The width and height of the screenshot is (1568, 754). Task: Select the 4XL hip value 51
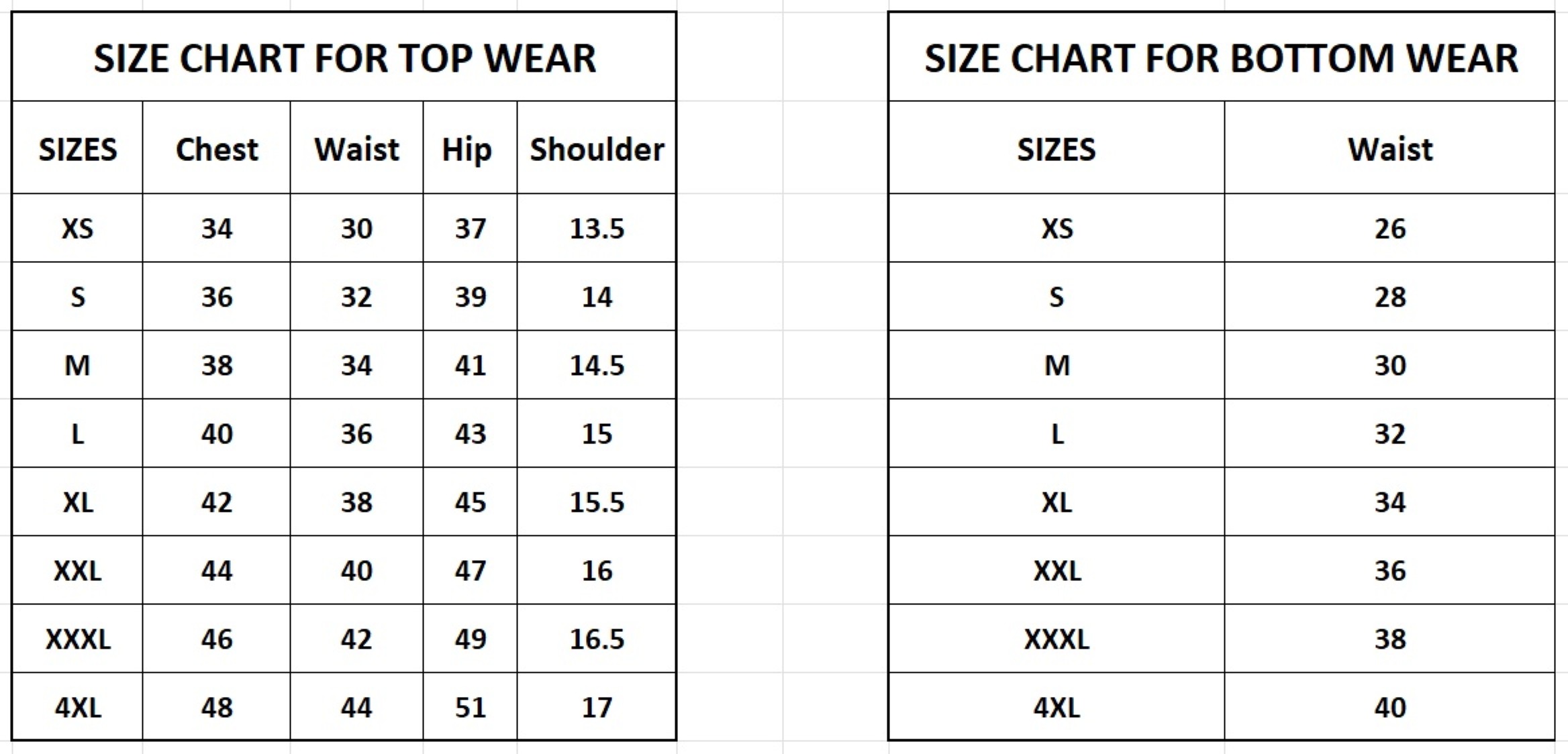click(470, 708)
